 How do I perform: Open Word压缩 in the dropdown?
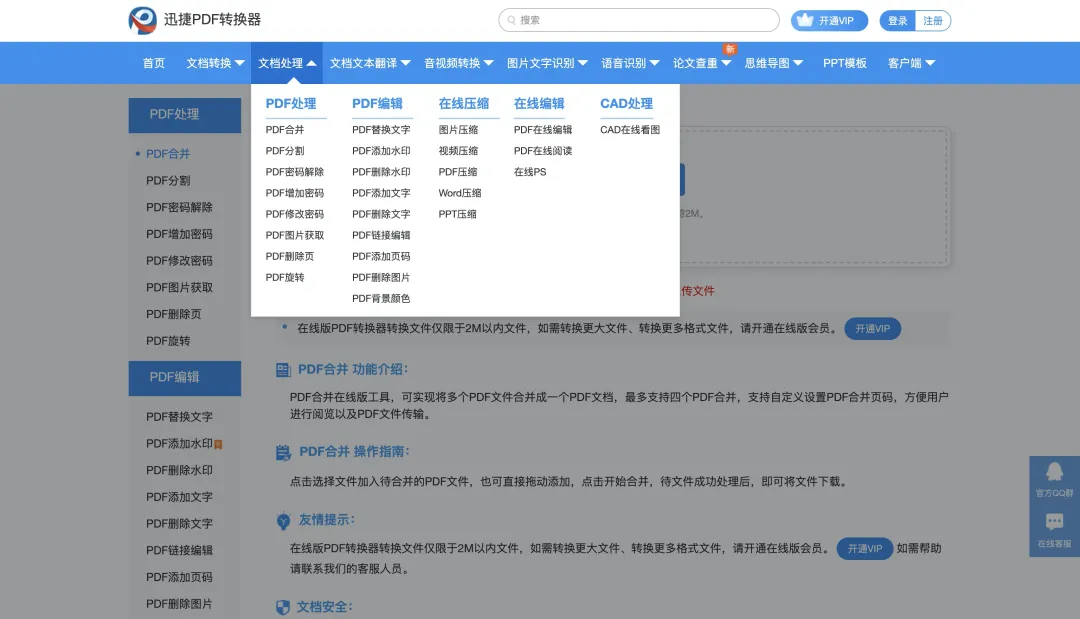point(459,193)
